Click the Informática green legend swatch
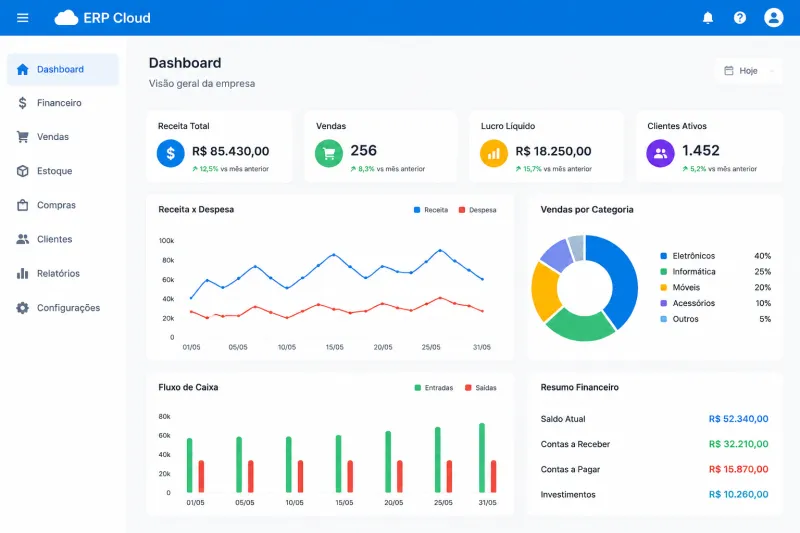 point(664,272)
